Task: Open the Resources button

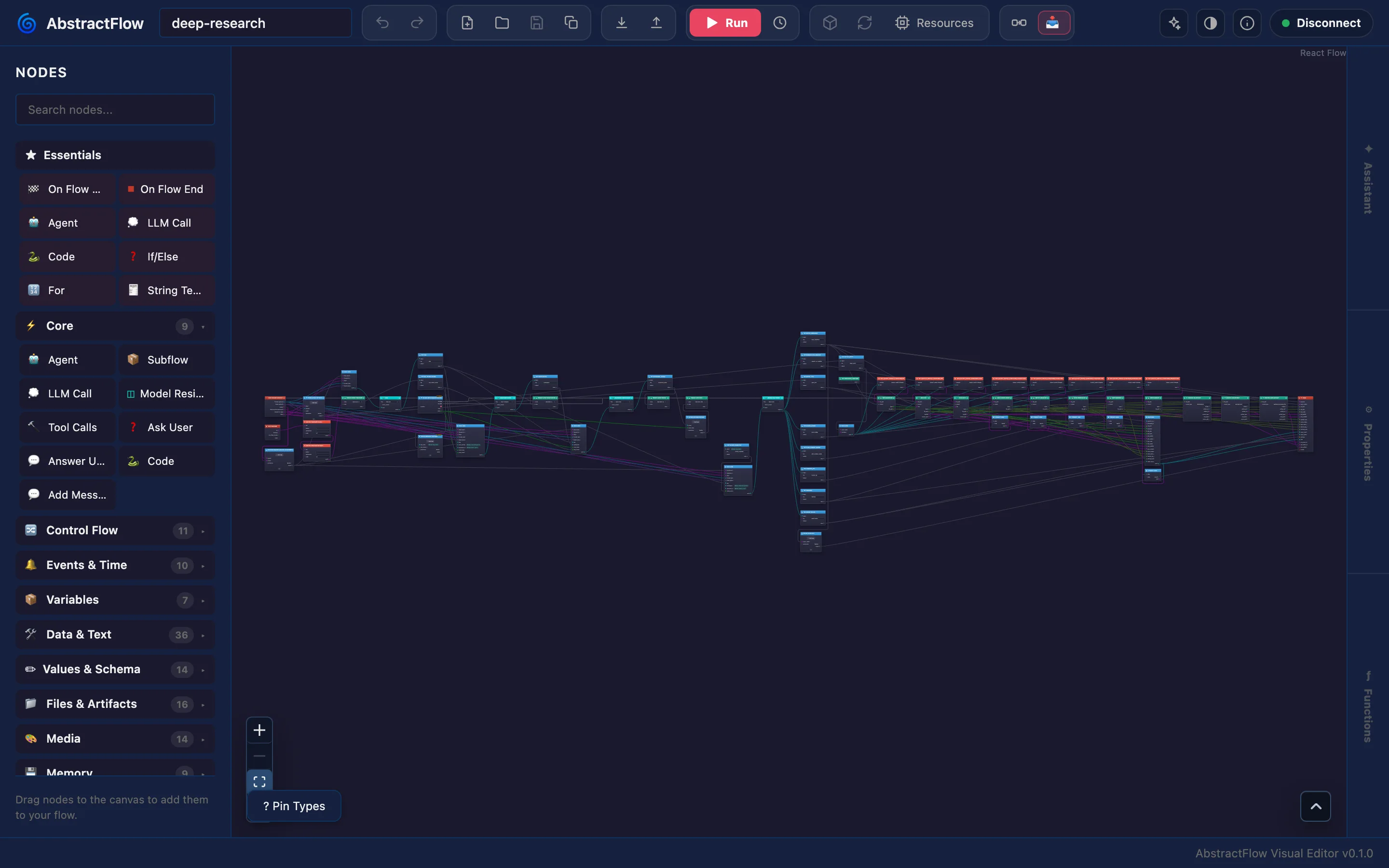Action: (934, 23)
